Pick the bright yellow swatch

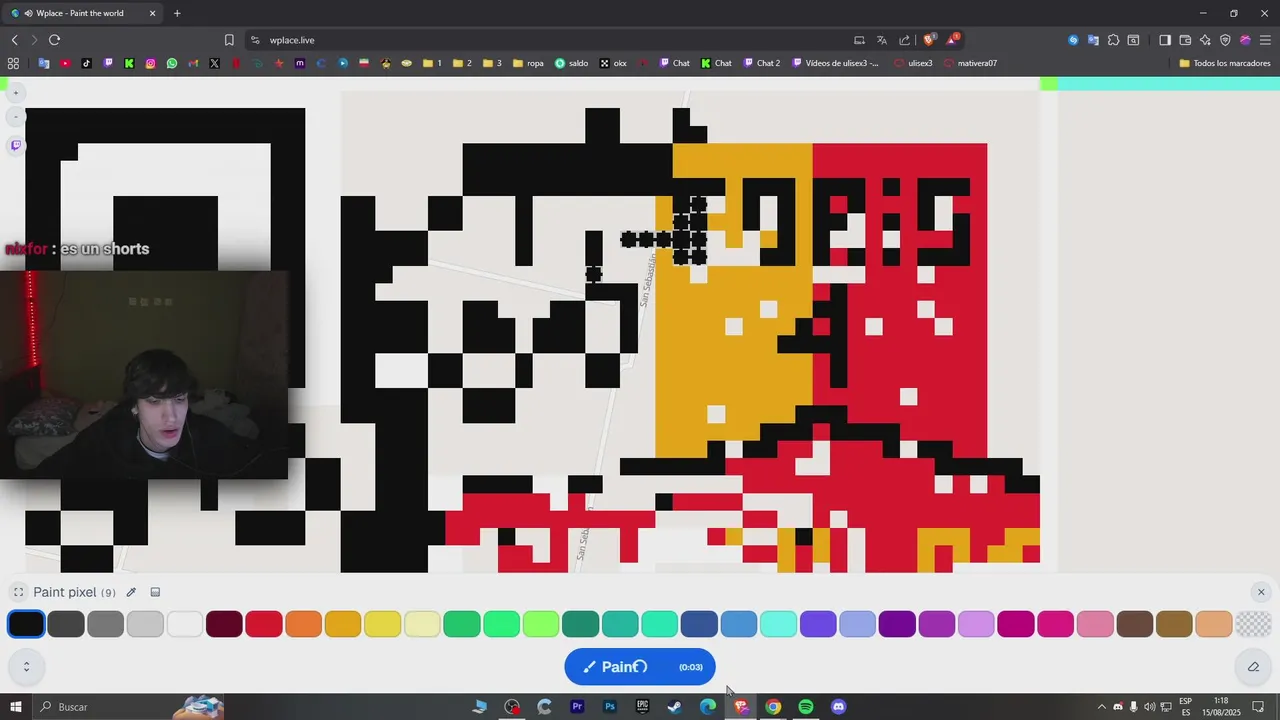click(x=383, y=624)
